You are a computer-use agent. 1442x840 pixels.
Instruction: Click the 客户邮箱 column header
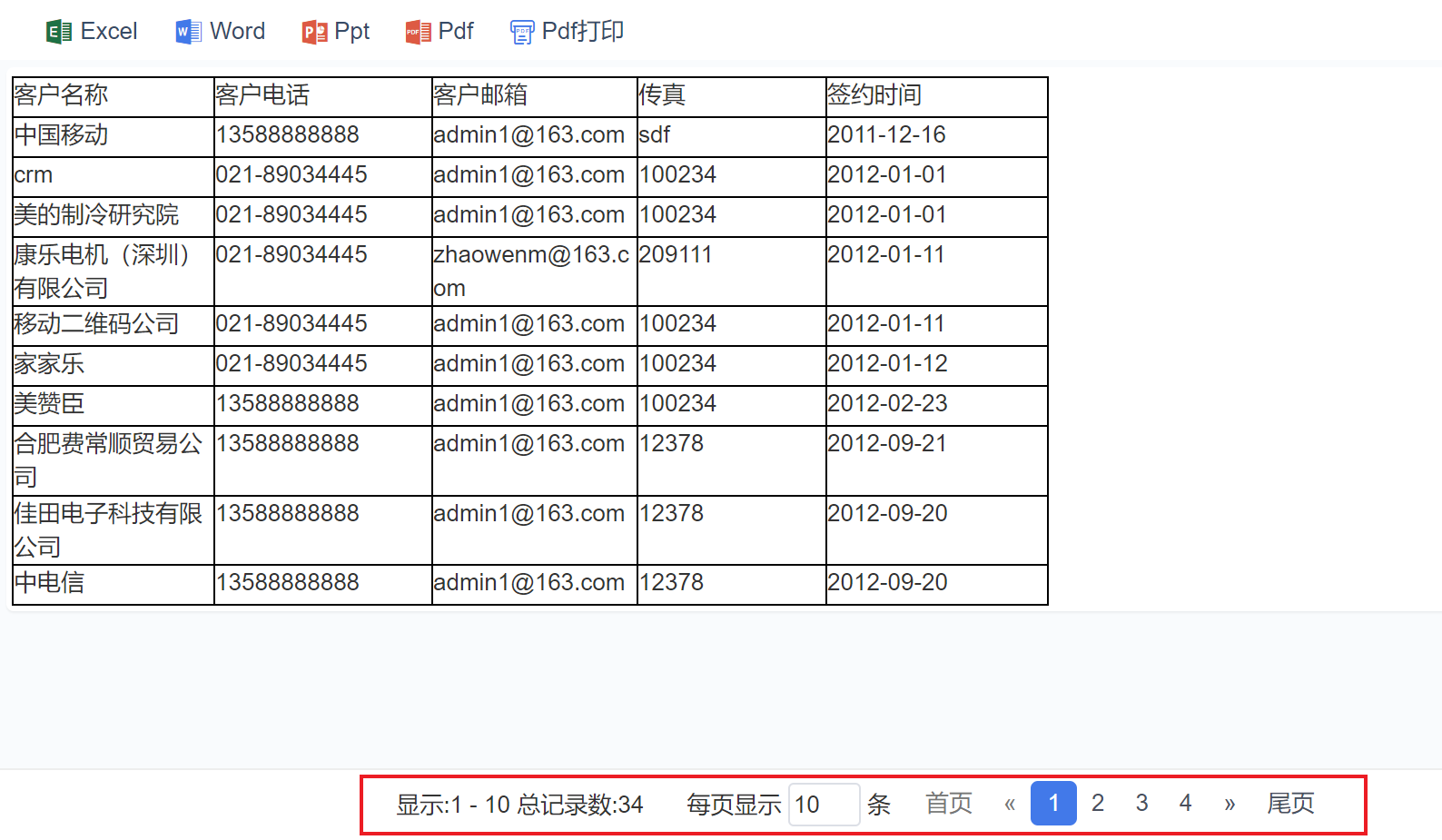click(x=535, y=97)
